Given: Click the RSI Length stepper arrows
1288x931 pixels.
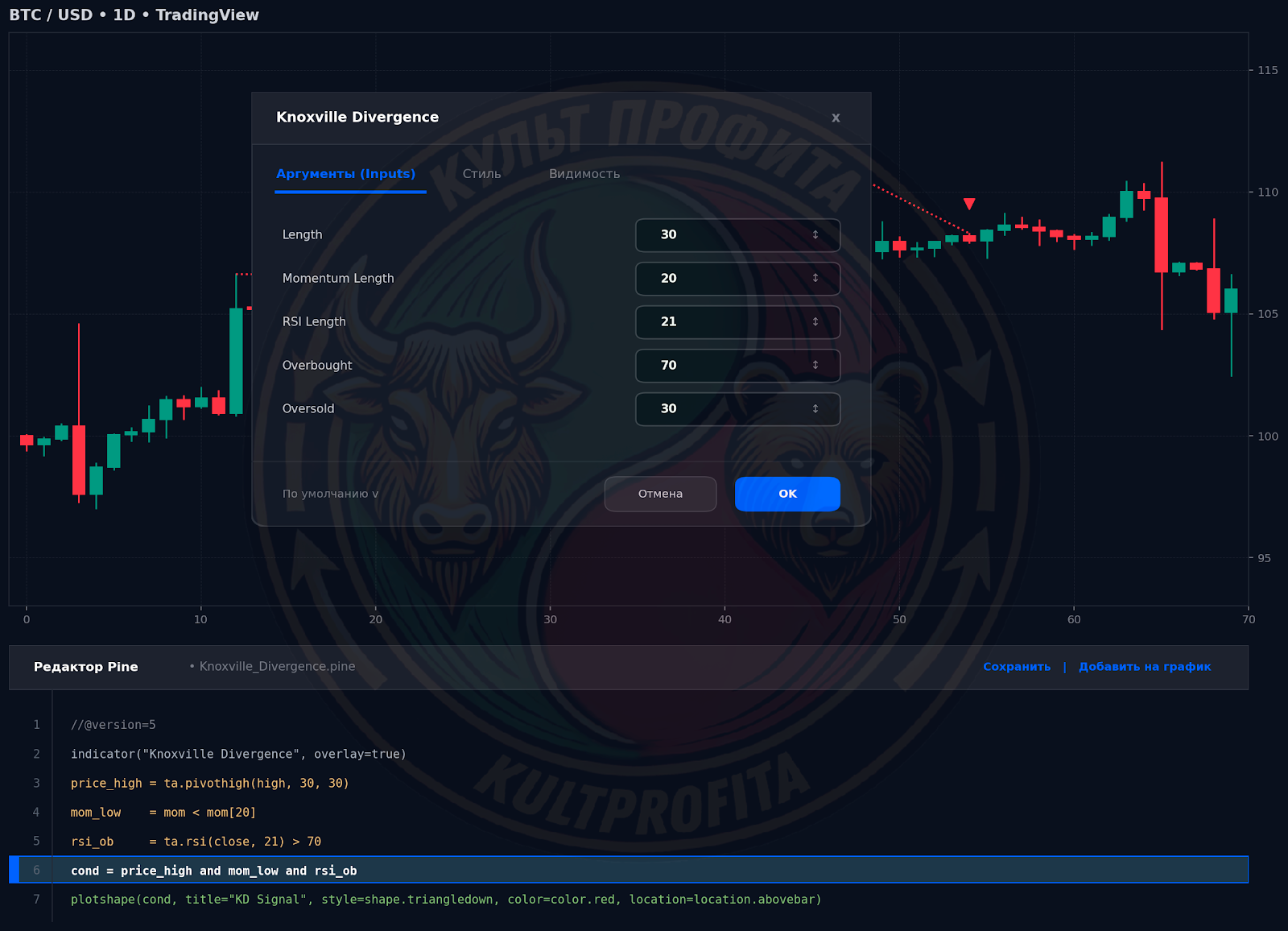Looking at the screenshot, I should [815, 321].
